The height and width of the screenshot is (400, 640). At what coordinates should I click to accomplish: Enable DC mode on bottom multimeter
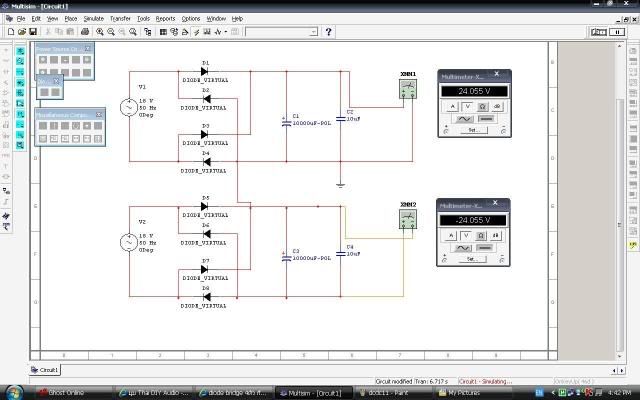pyautogui.click(x=487, y=247)
